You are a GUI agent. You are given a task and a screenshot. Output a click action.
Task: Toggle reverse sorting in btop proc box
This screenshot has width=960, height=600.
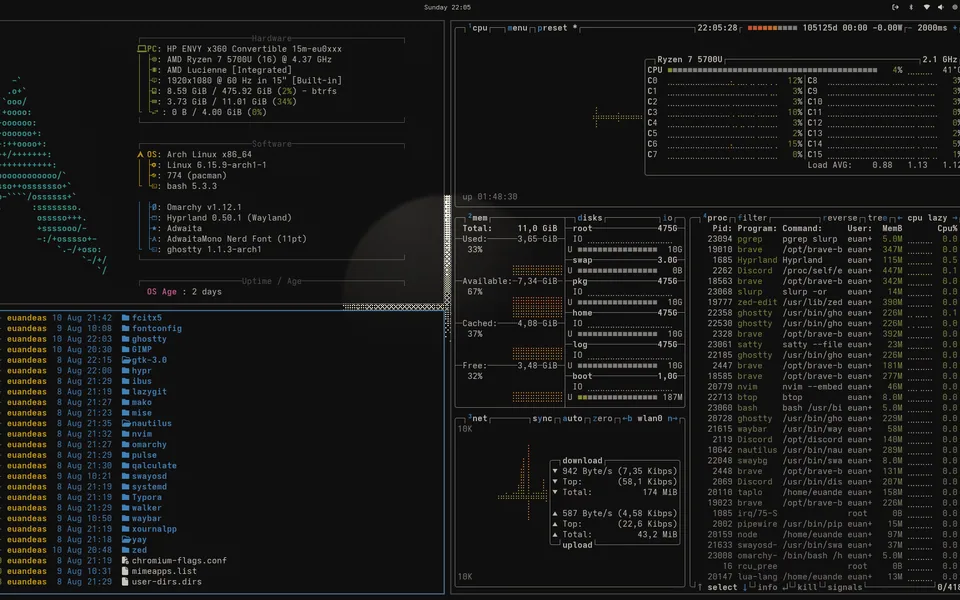(x=839, y=217)
